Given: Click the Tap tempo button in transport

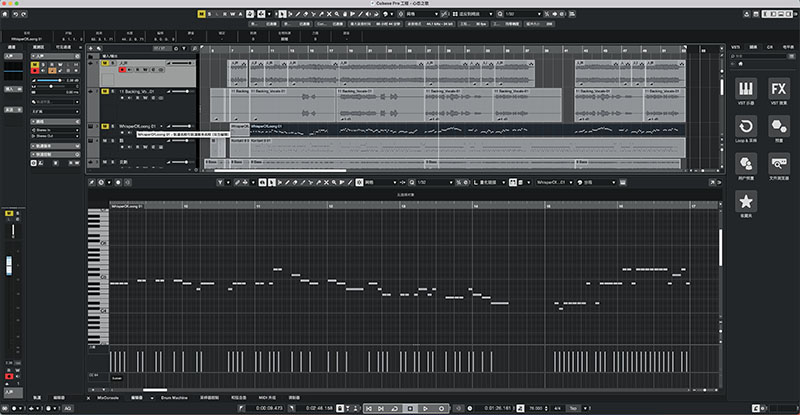Looking at the screenshot, I should 573,408.
